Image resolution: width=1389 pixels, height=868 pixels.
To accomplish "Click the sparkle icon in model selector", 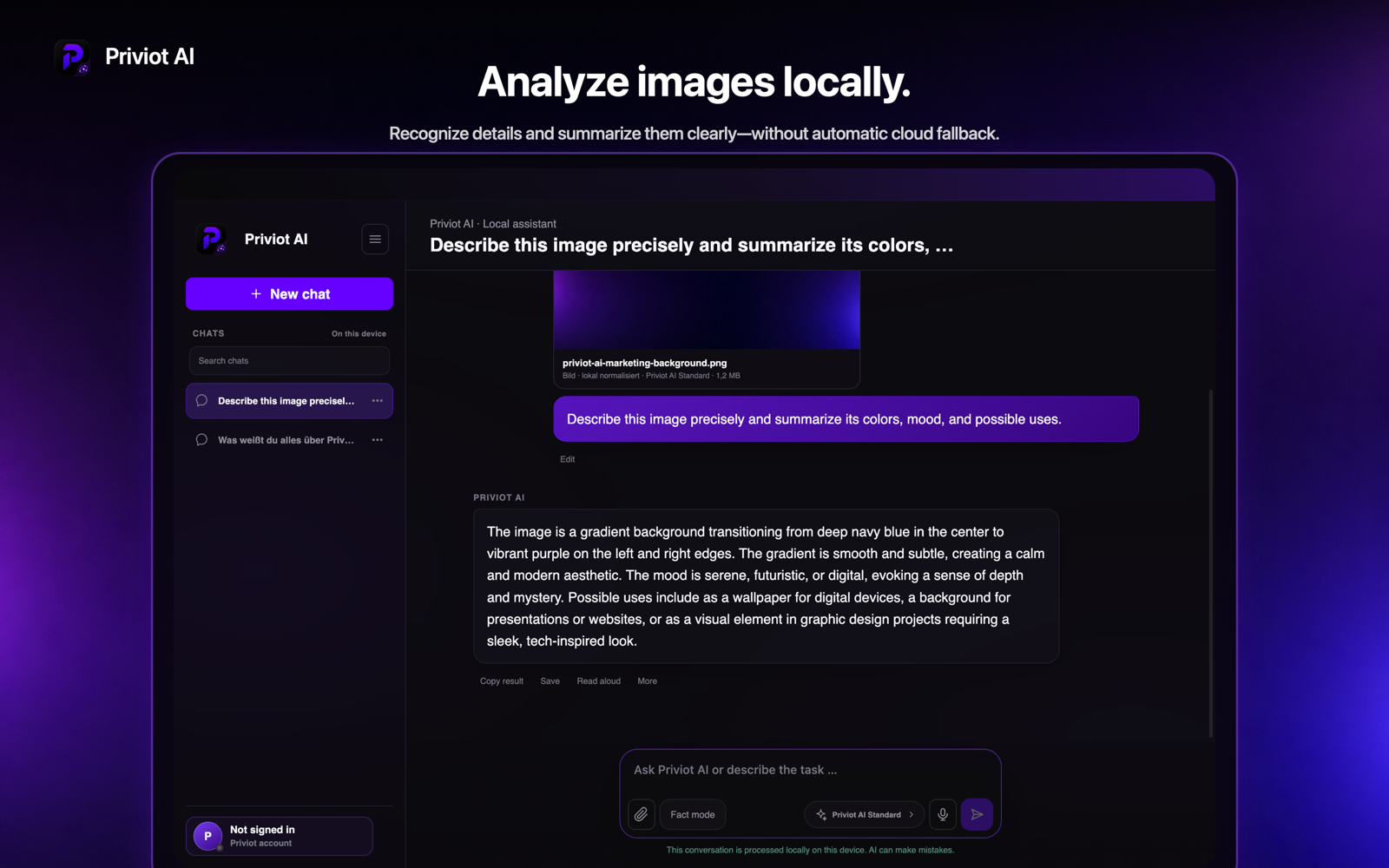I will [821, 814].
